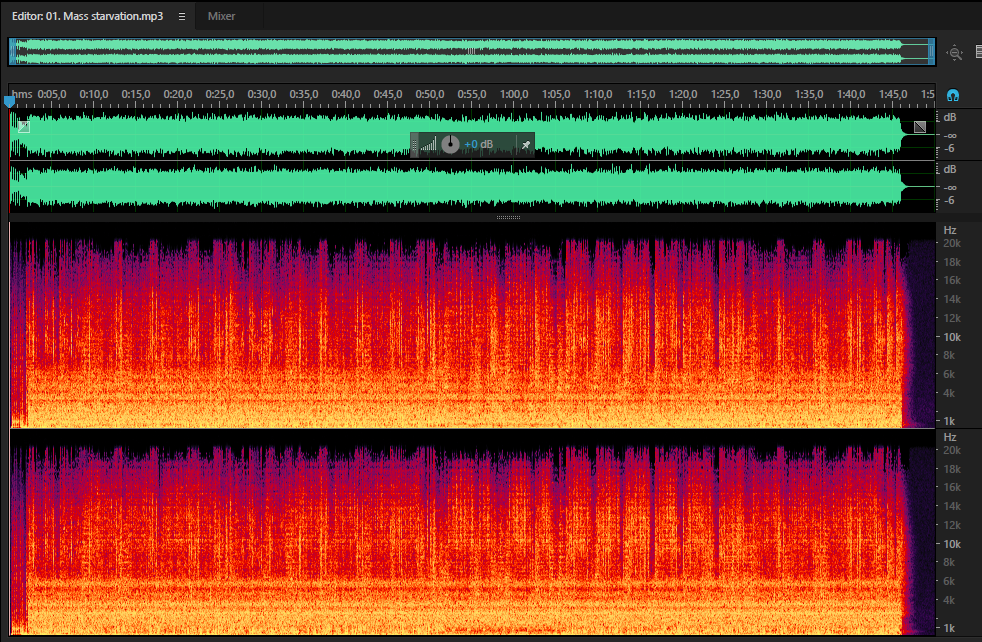Open the Editor panel menu icon
Image resolution: width=982 pixels, height=642 pixels.
(x=182, y=16)
